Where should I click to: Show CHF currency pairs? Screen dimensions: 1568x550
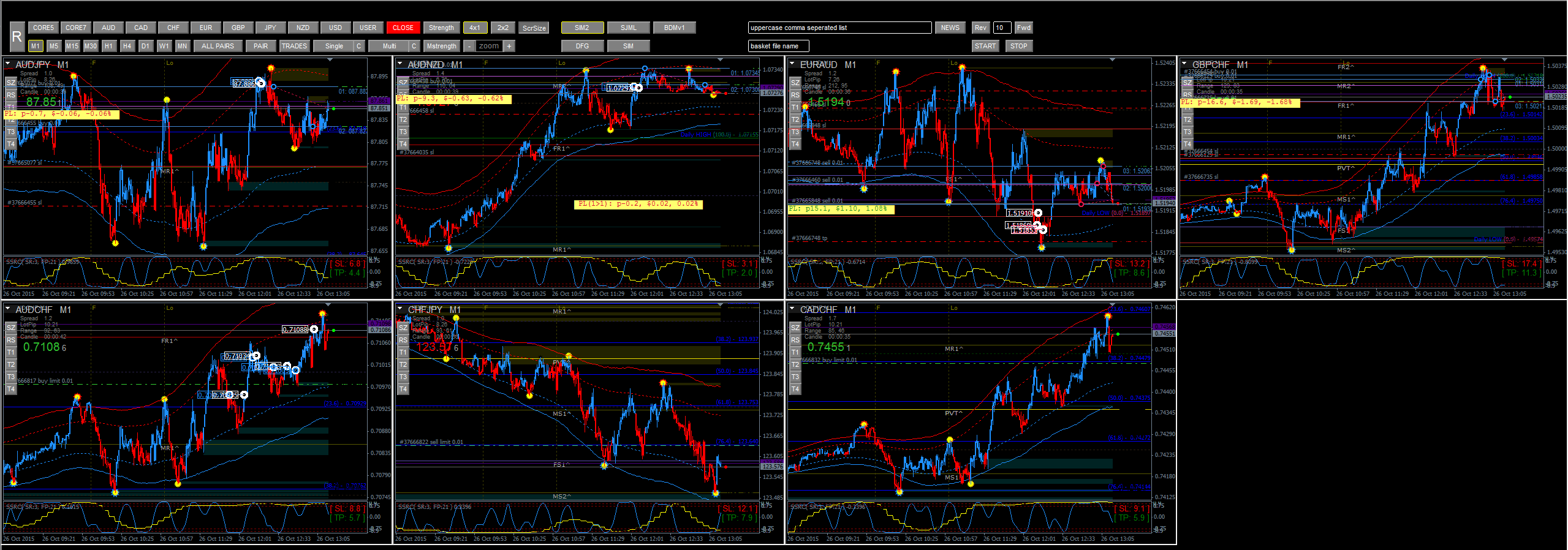[173, 28]
